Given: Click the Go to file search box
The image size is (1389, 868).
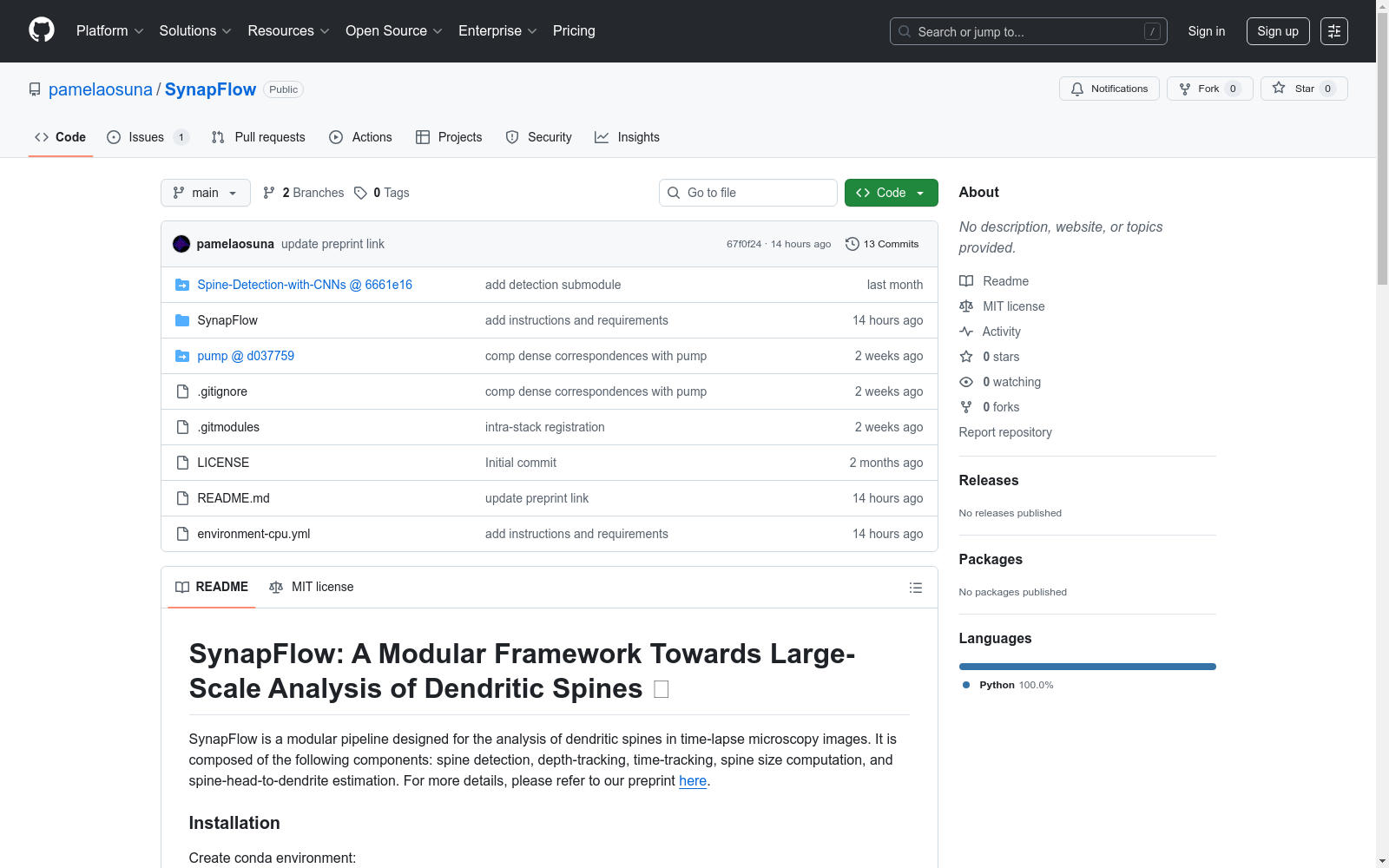Looking at the screenshot, I should click(x=748, y=193).
